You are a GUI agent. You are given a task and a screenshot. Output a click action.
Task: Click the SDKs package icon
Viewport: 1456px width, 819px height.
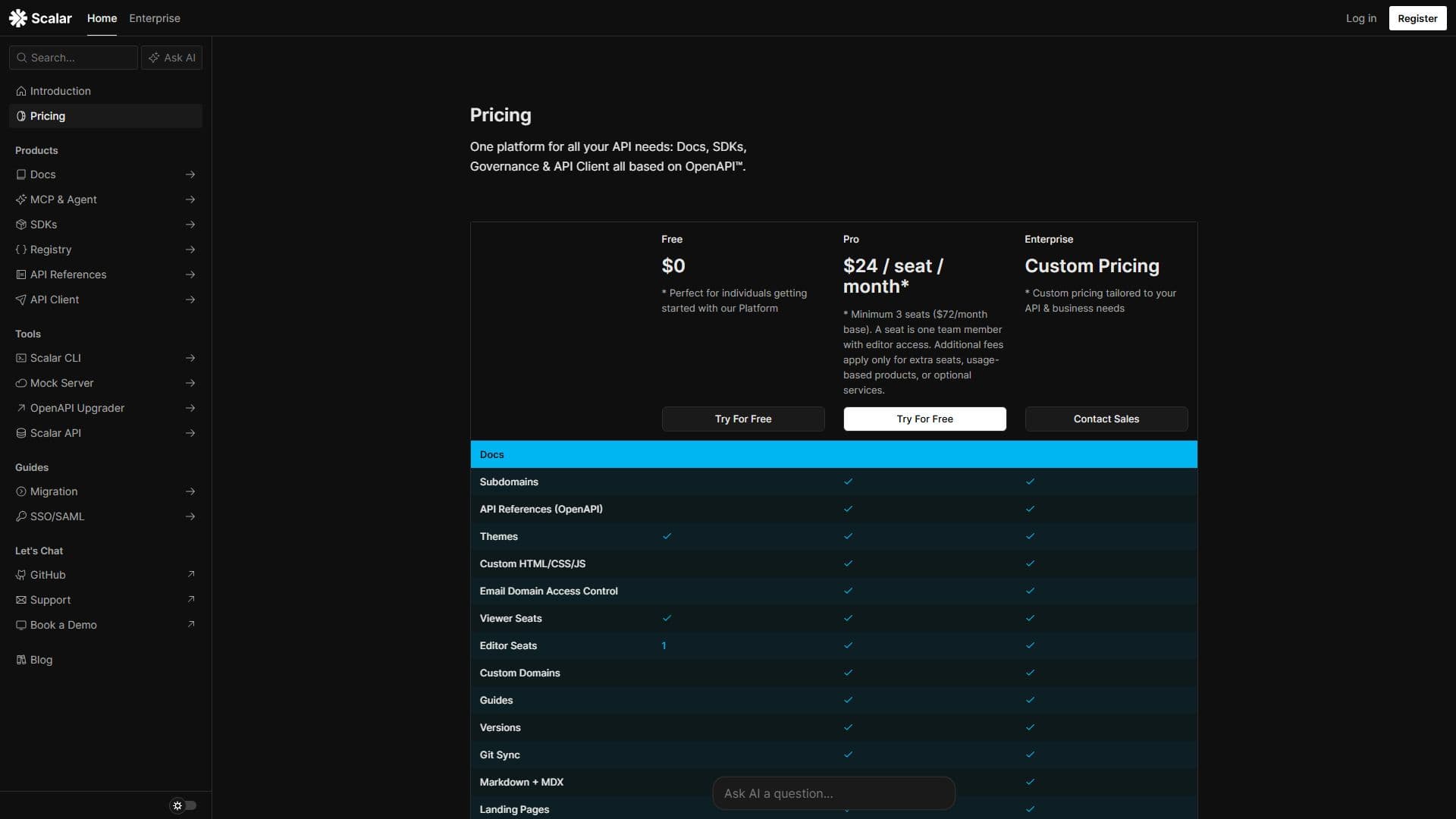21,224
